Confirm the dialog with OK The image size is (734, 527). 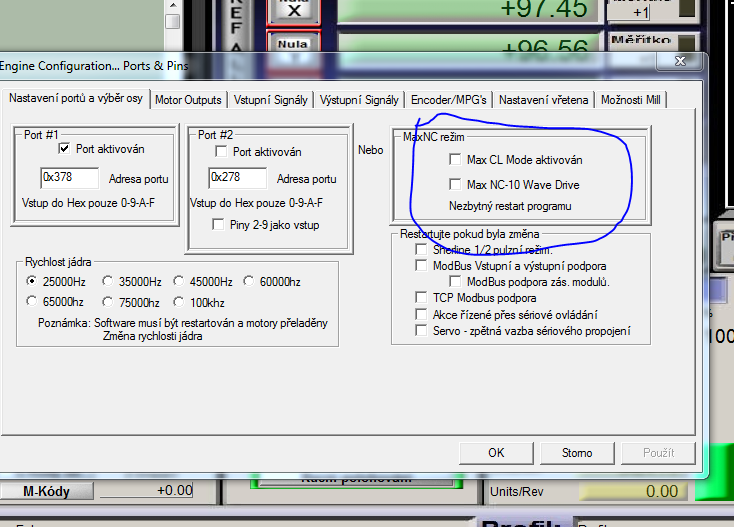496,453
